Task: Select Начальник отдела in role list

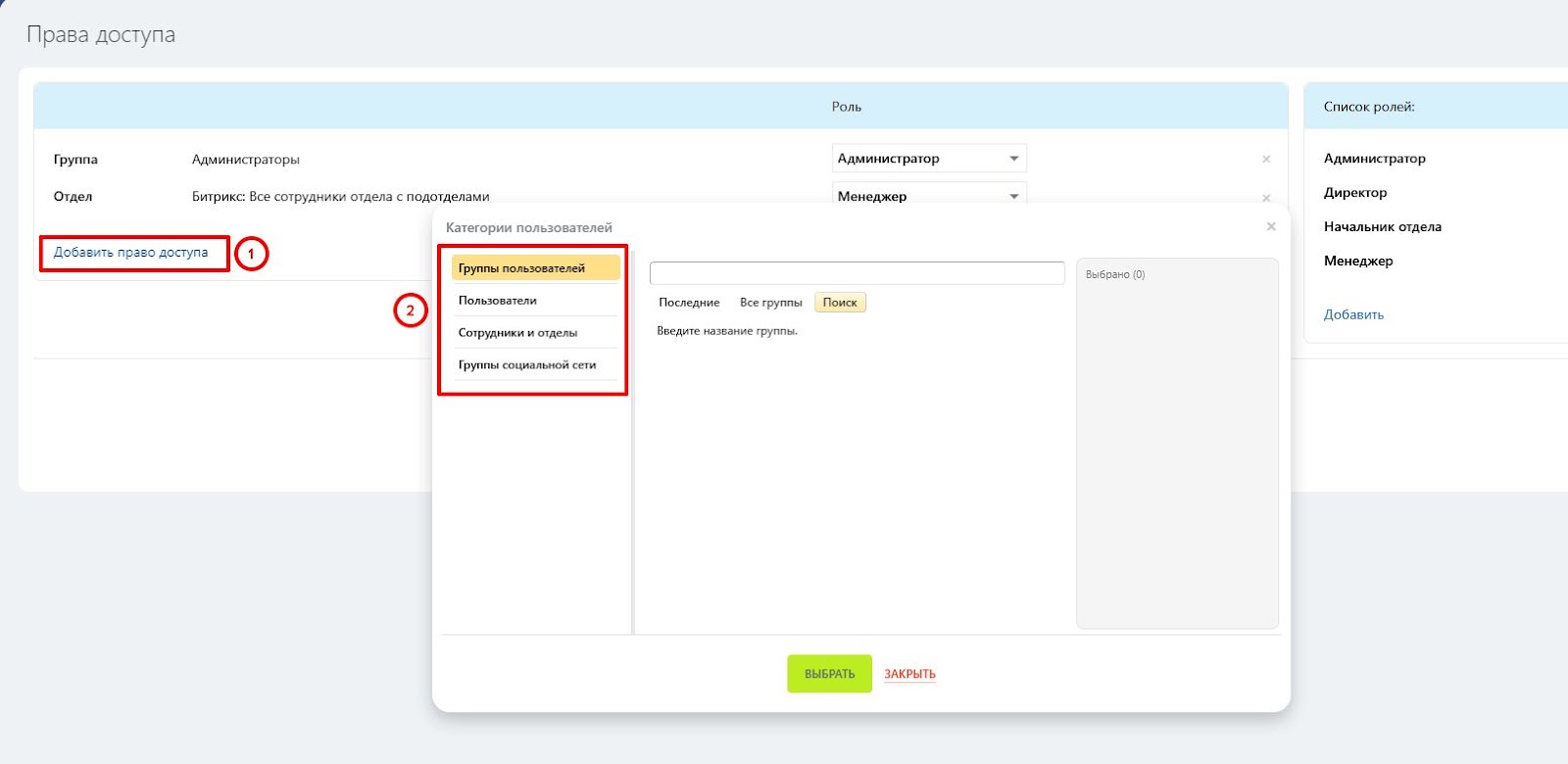Action: click(x=1382, y=227)
